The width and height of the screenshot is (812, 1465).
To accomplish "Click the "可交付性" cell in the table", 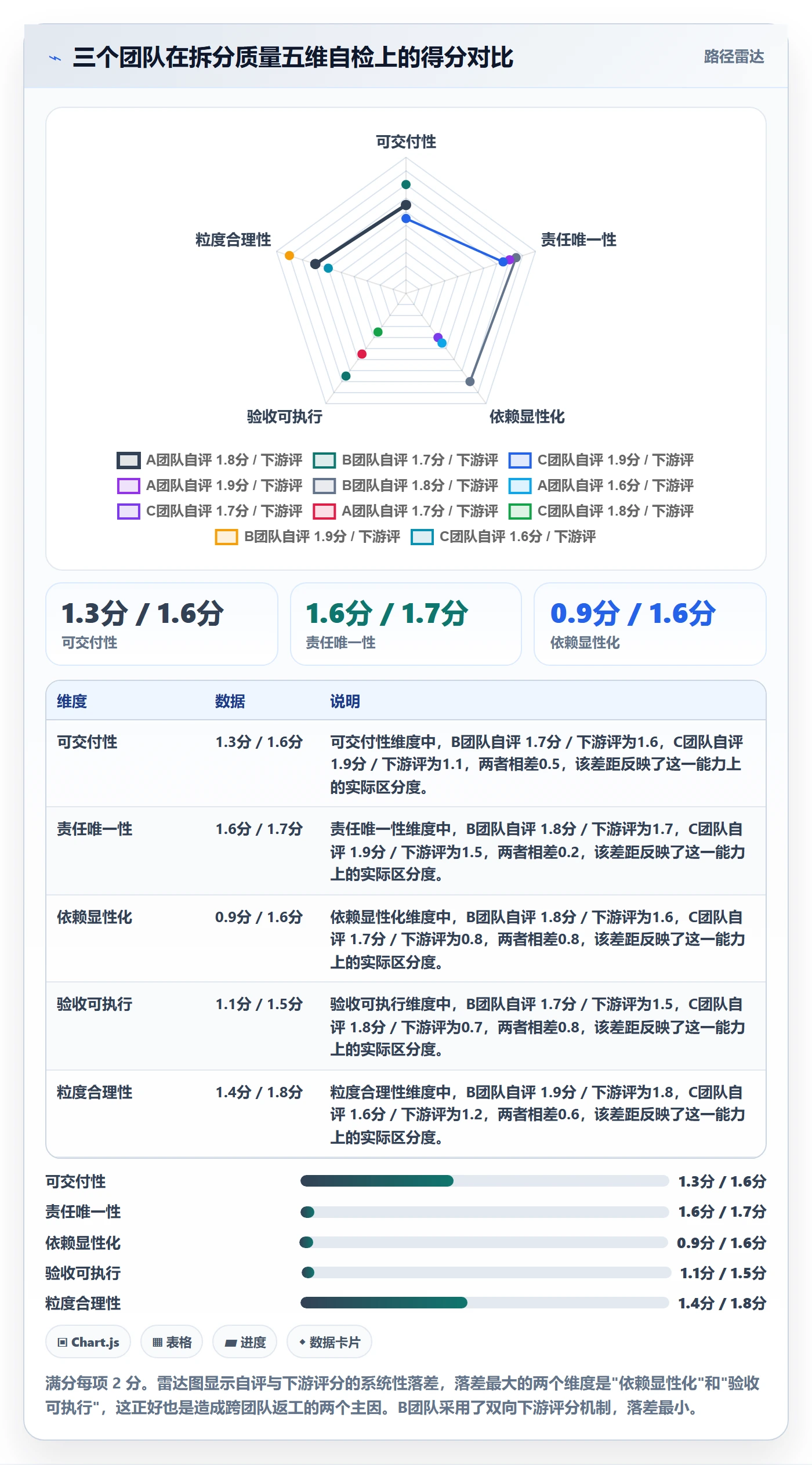I will point(87,742).
